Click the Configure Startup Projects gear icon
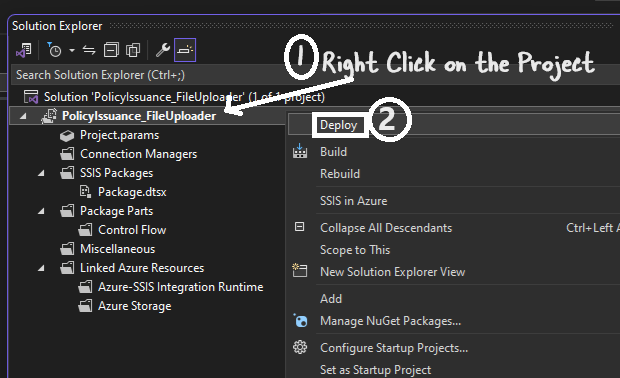The width and height of the screenshot is (620, 378). (x=300, y=347)
